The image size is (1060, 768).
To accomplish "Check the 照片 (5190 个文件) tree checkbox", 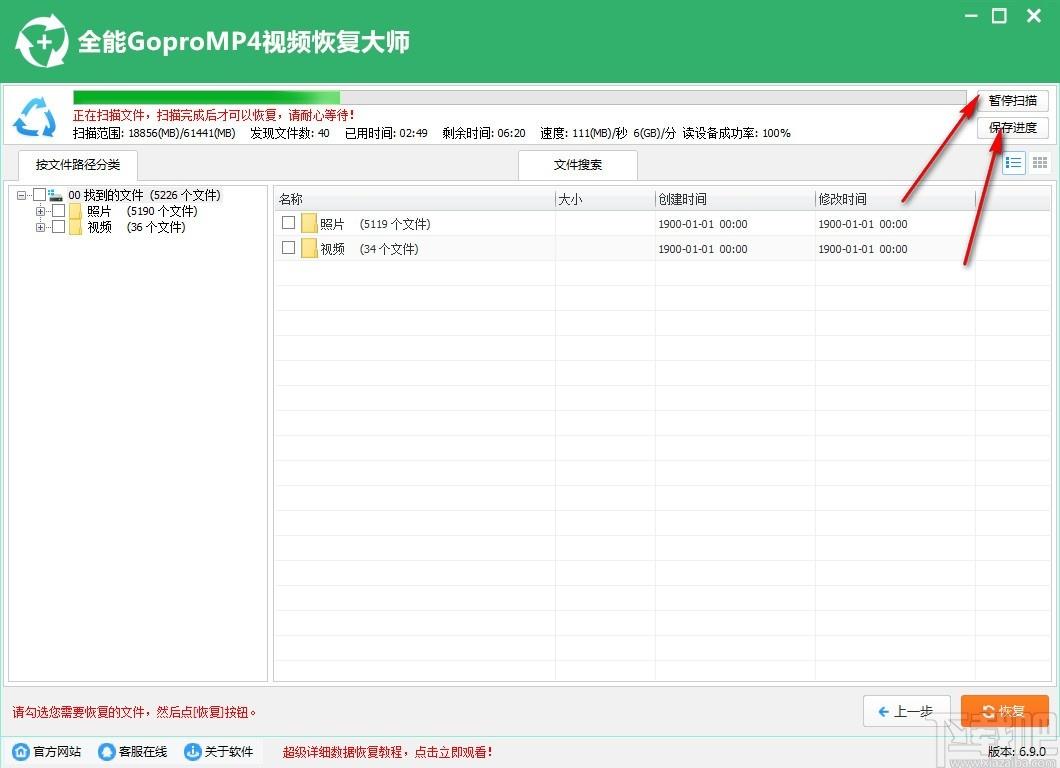I will [x=59, y=211].
